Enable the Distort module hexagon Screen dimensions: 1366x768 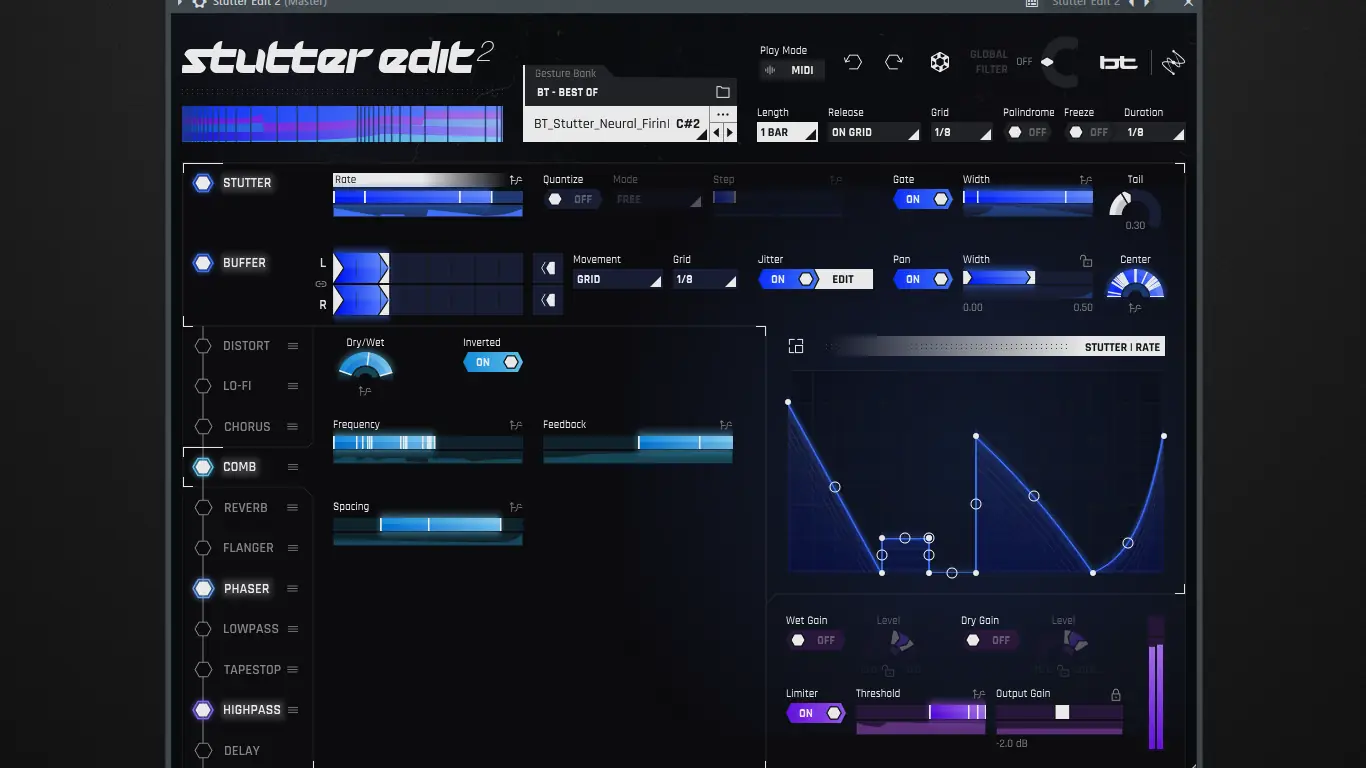tap(203, 346)
